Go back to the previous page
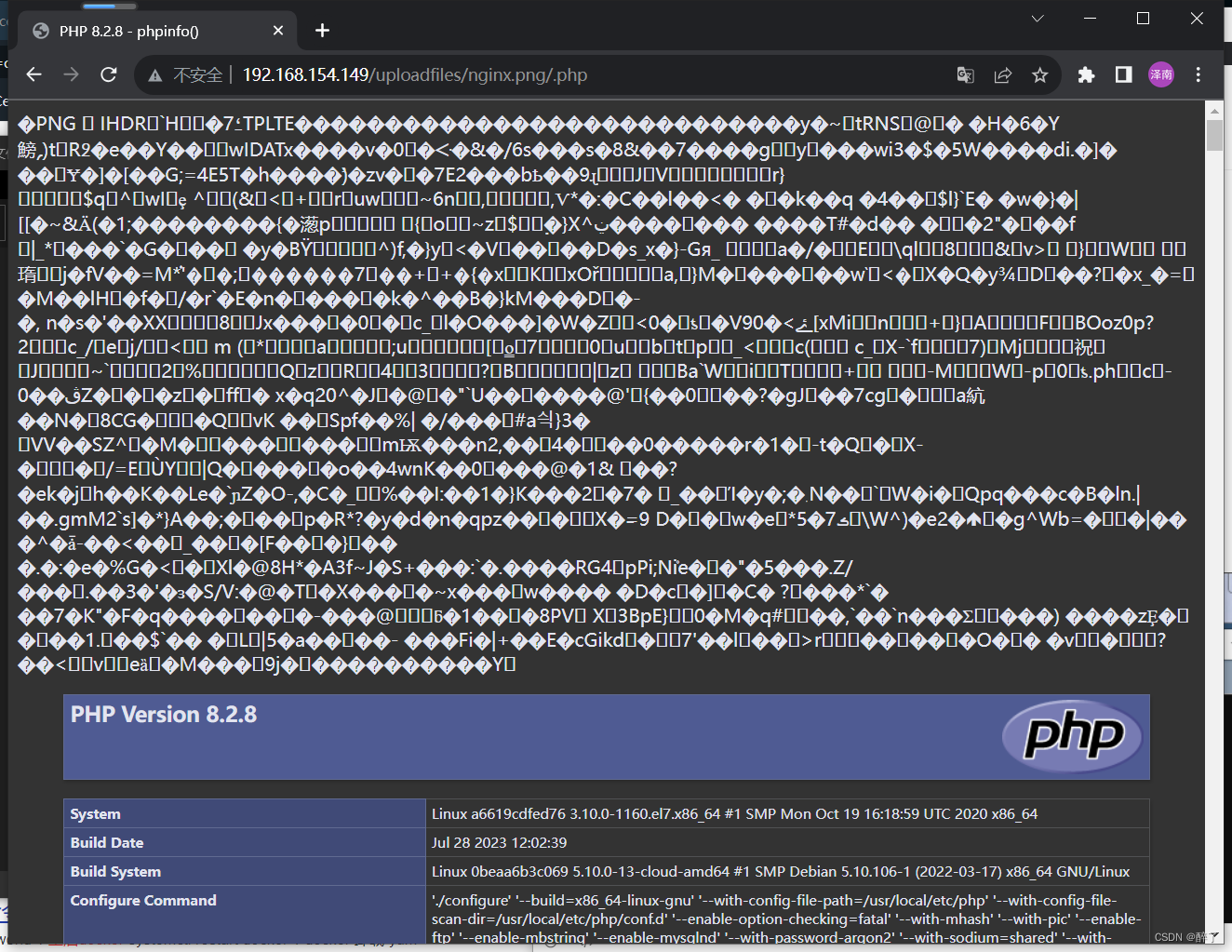 click(34, 74)
